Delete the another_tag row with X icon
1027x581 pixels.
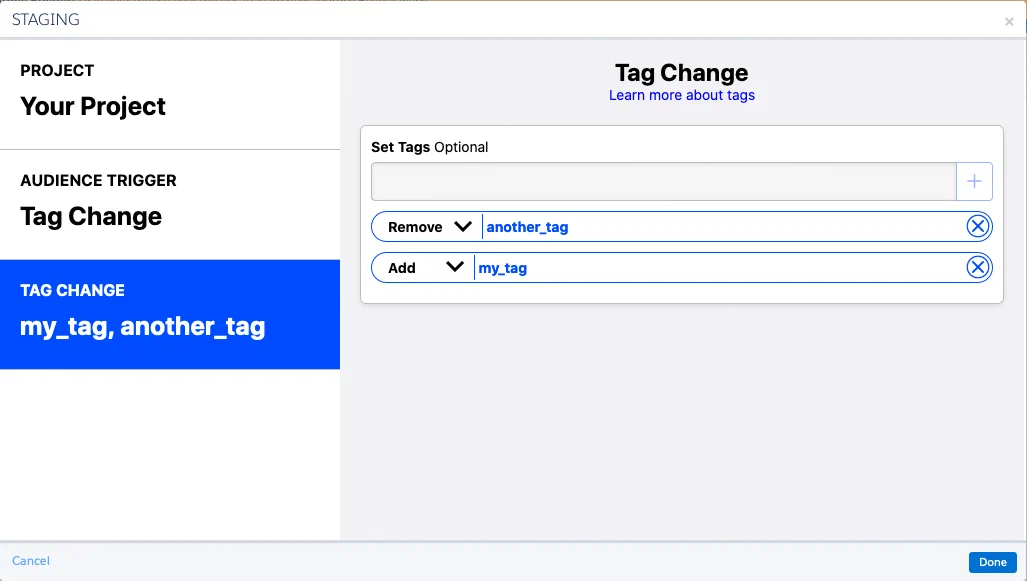(x=978, y=227)
